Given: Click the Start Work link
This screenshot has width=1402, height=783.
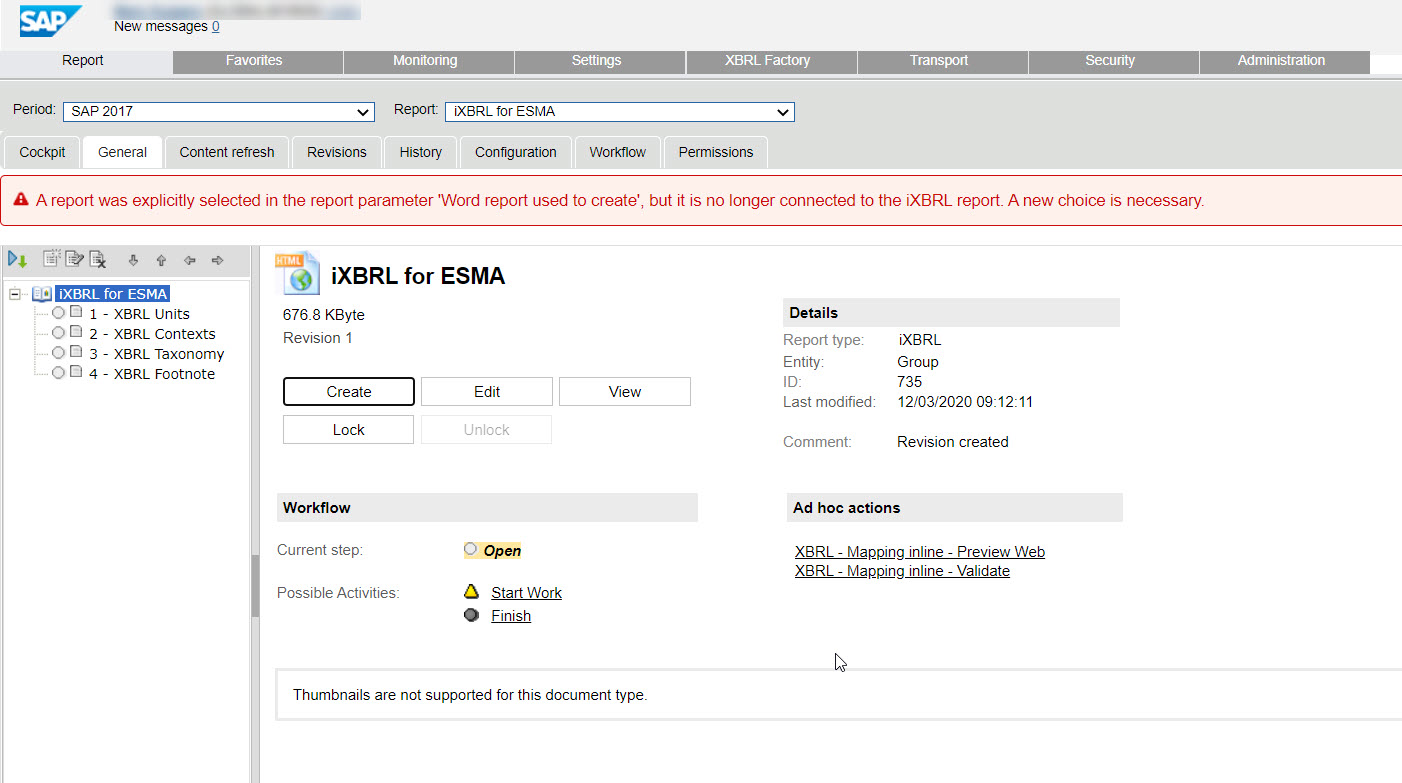Looking at the screenshot, I should 526,593.
